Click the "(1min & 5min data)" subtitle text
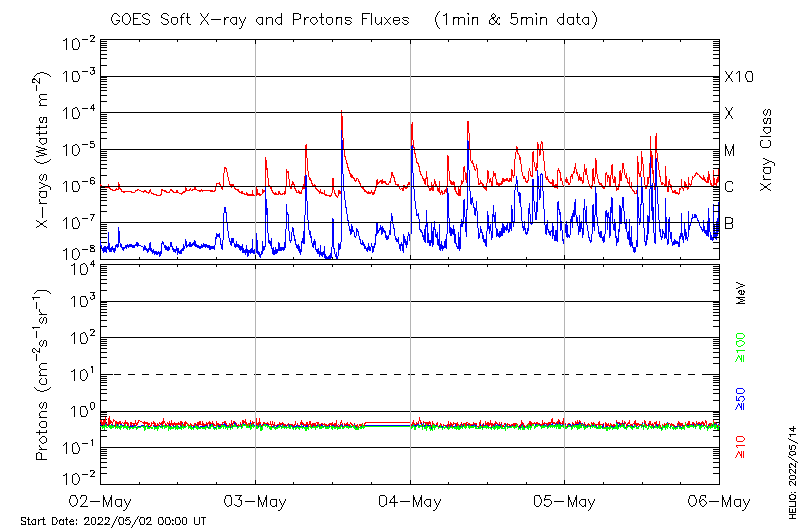800x530 pixels. pos(515,20)
